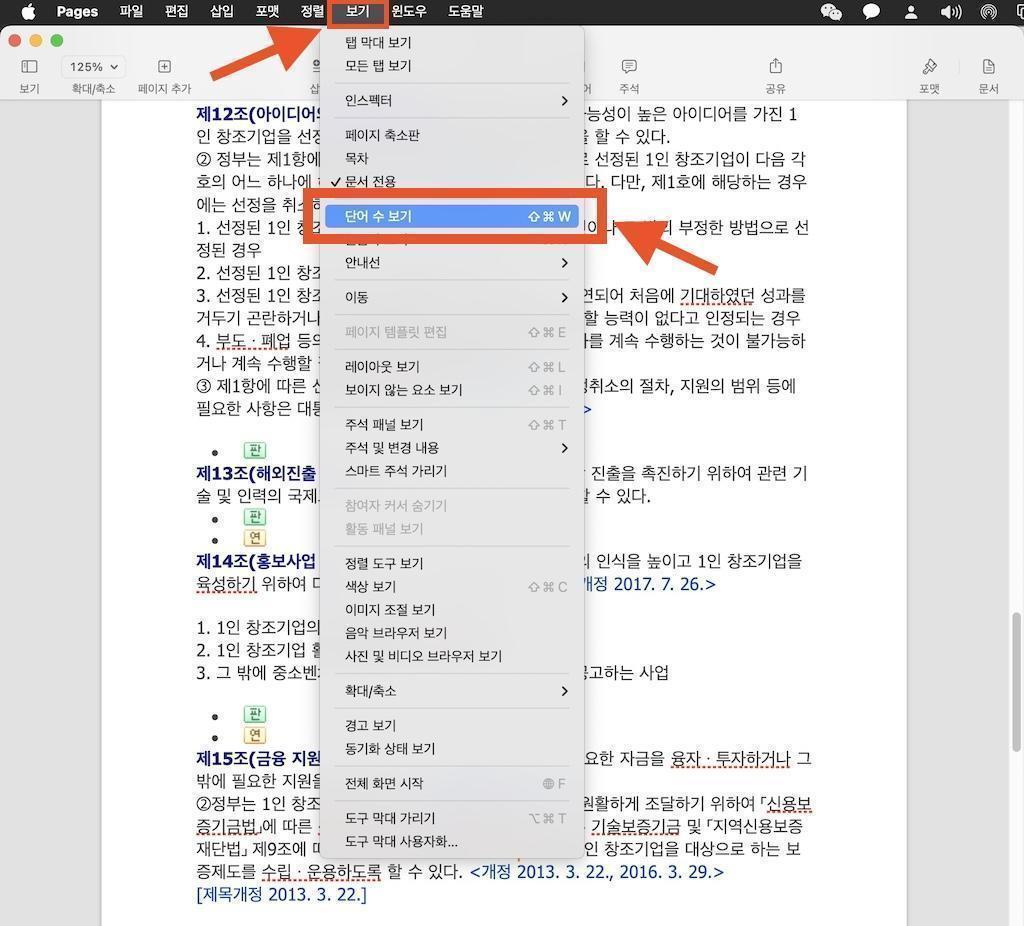The width and height of the screenshot is (1024, 926).
Task: Click the 제15조(금융 지원 heading text
Action: pos(259,758)
